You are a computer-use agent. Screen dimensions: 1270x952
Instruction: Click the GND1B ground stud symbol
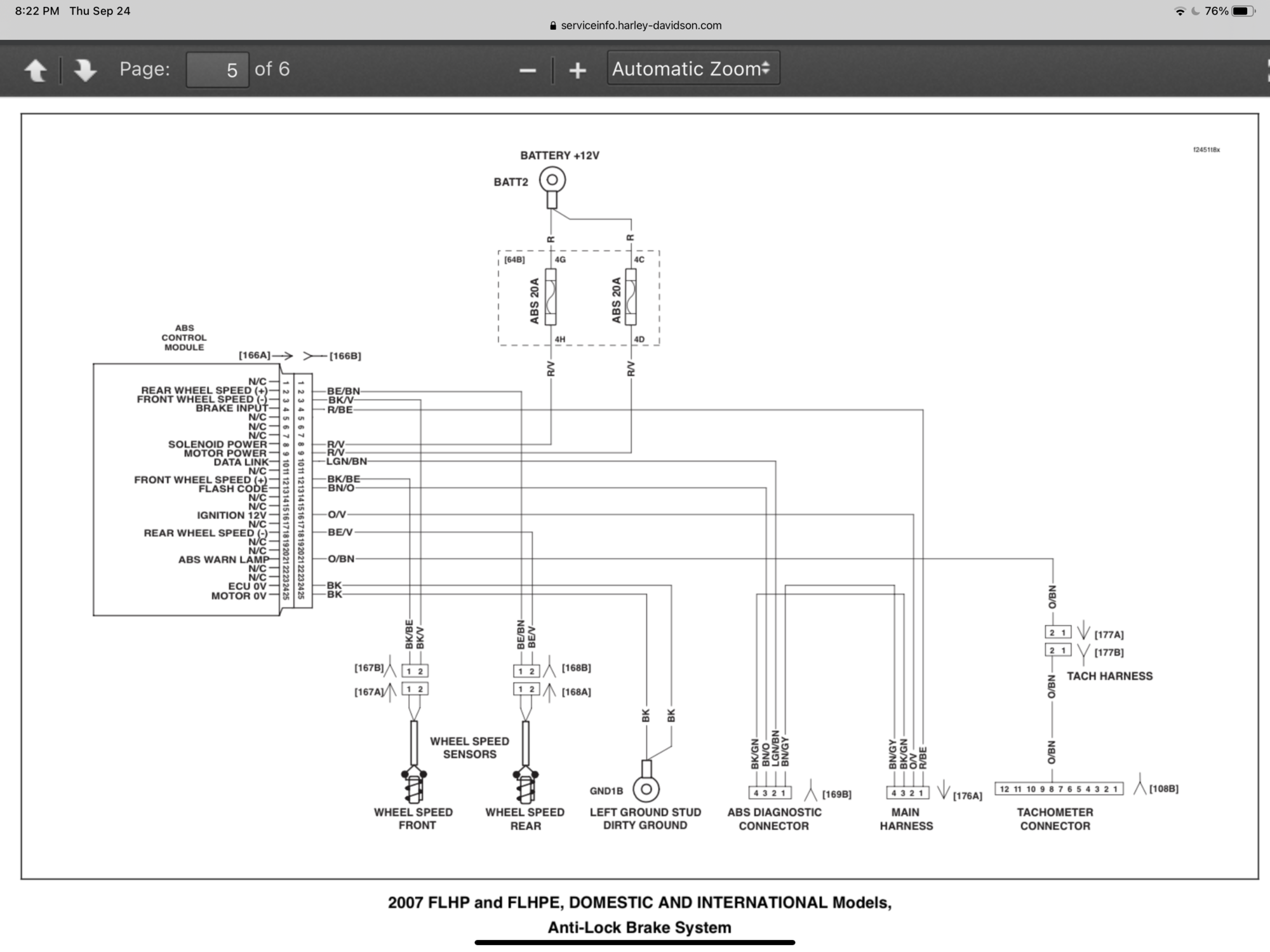[x=646, y=789]
